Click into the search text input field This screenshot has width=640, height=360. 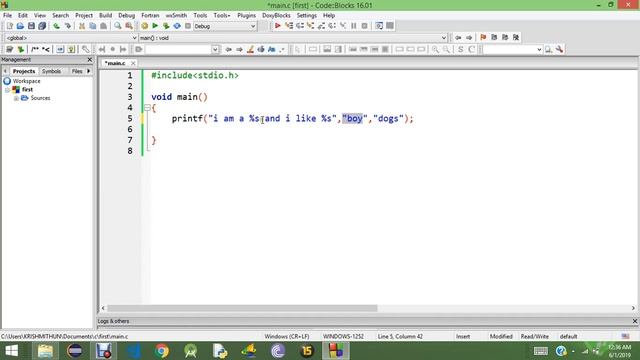click(178, 49)
